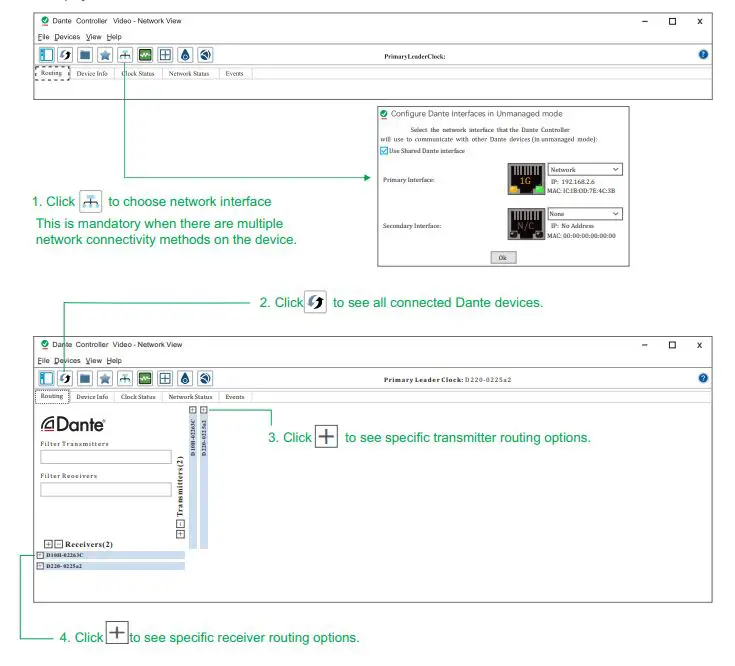The width and height of the screenshot is (735, 666).
Task: Open the blue help question mark in the upper window
Action: (703, 54)
